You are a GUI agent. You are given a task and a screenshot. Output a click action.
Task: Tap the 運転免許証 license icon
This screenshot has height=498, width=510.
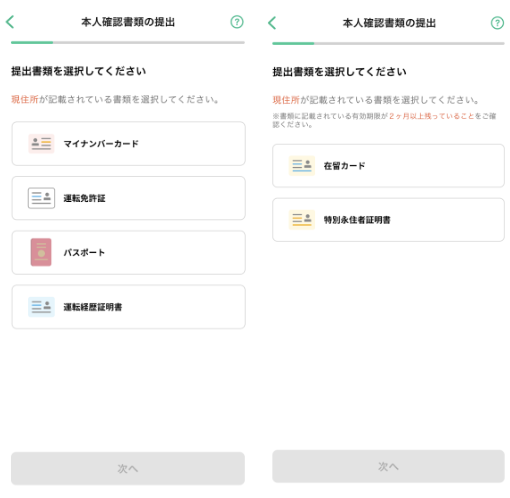pyautogui.click(x=41, y=198)
